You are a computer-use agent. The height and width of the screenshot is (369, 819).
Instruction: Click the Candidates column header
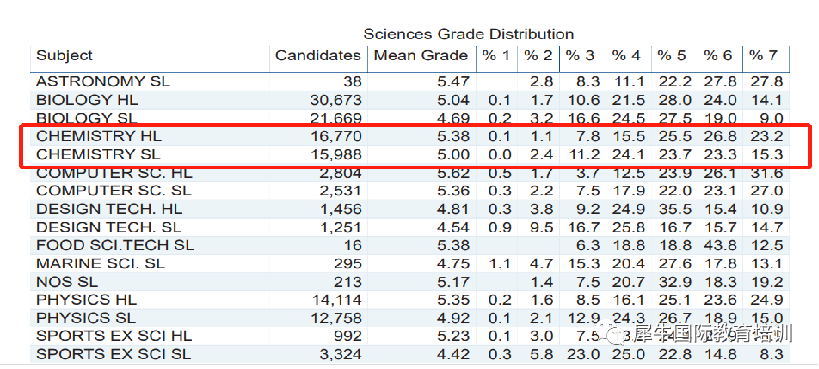click(318, 55)
